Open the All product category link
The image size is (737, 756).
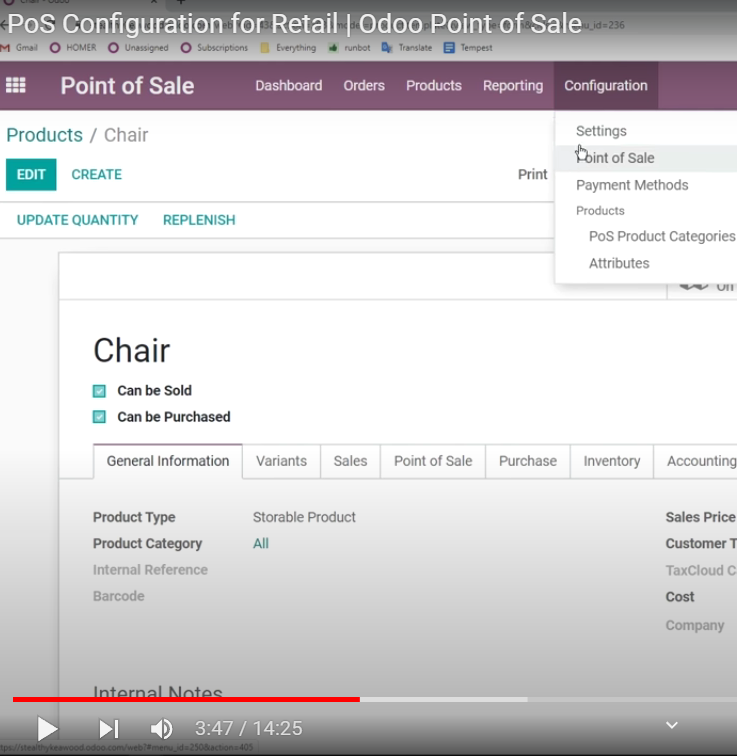pyautogui.click(x=261, y=544)
